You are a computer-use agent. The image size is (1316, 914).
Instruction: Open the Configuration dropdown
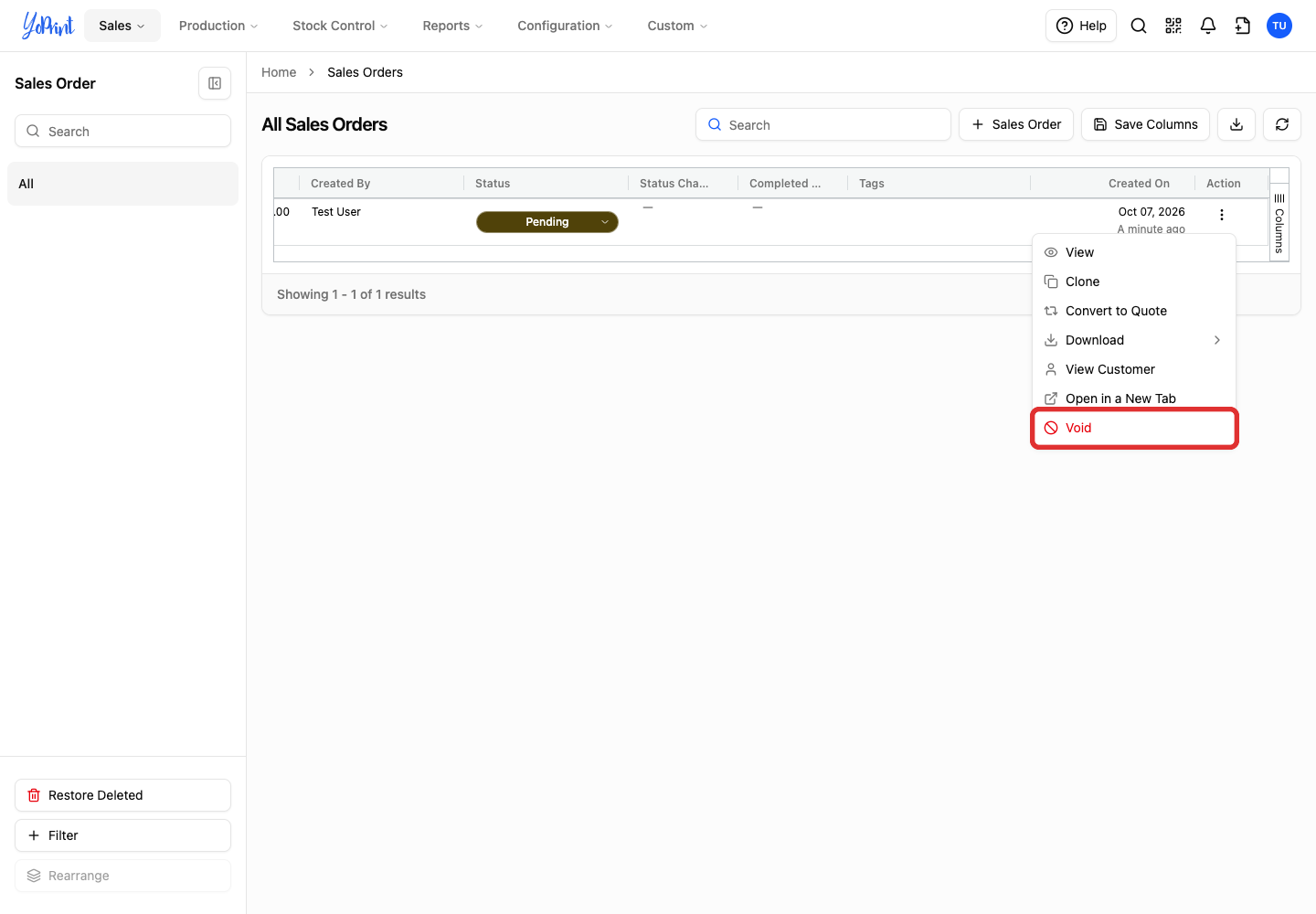[565, 26]
